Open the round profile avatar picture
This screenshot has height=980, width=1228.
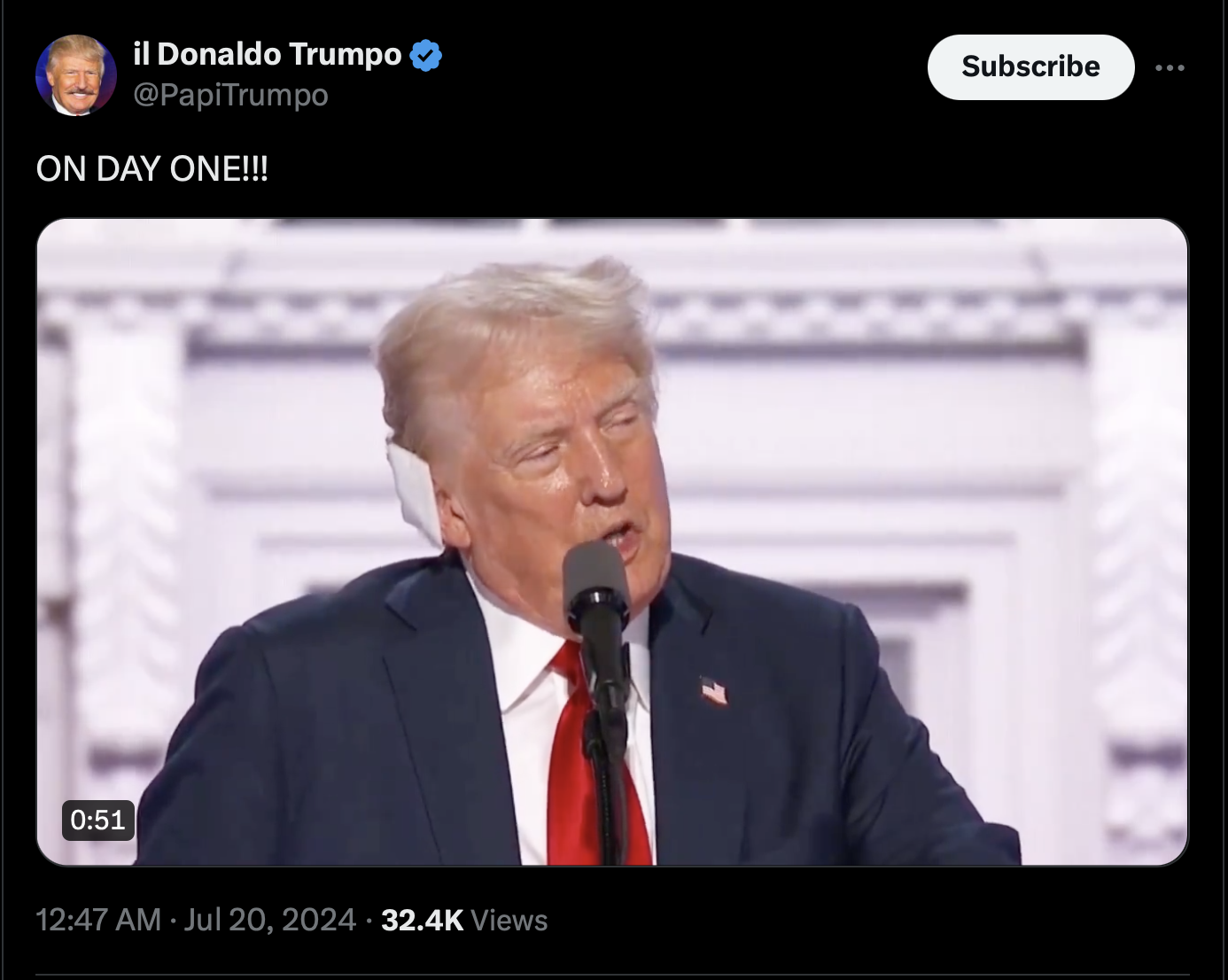[76, 75]
